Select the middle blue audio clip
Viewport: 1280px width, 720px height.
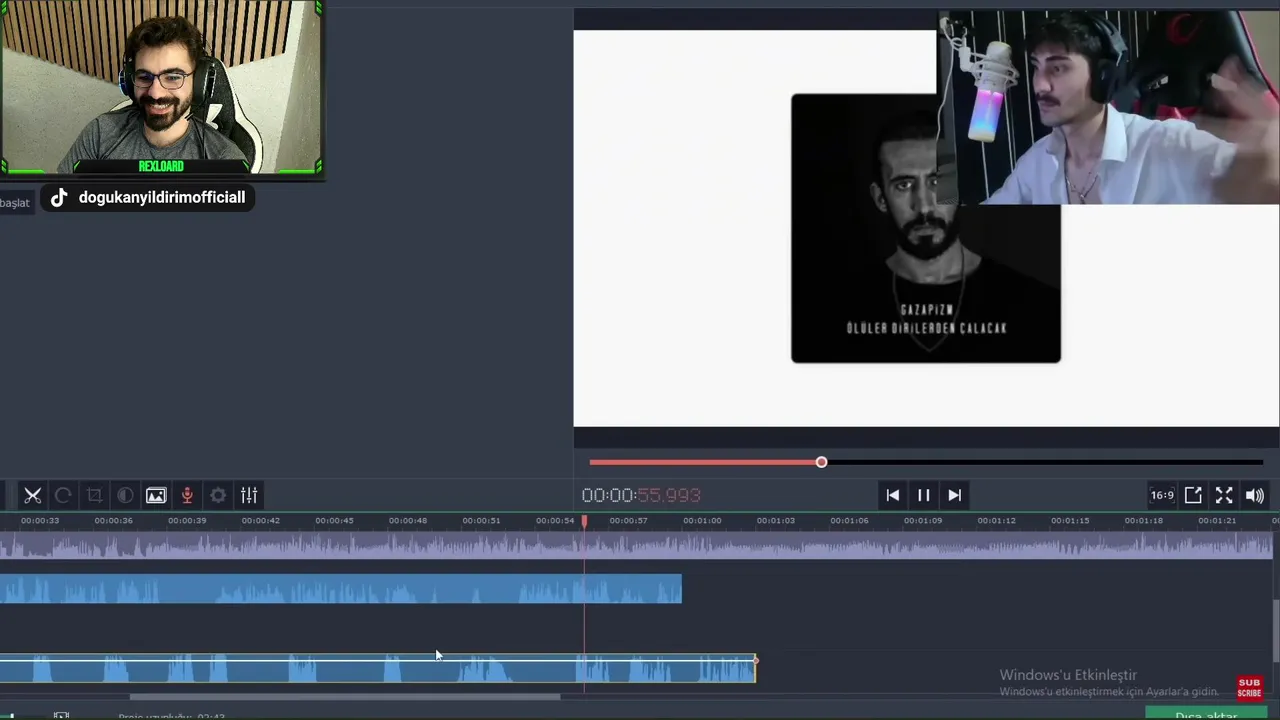coord(340,589)
